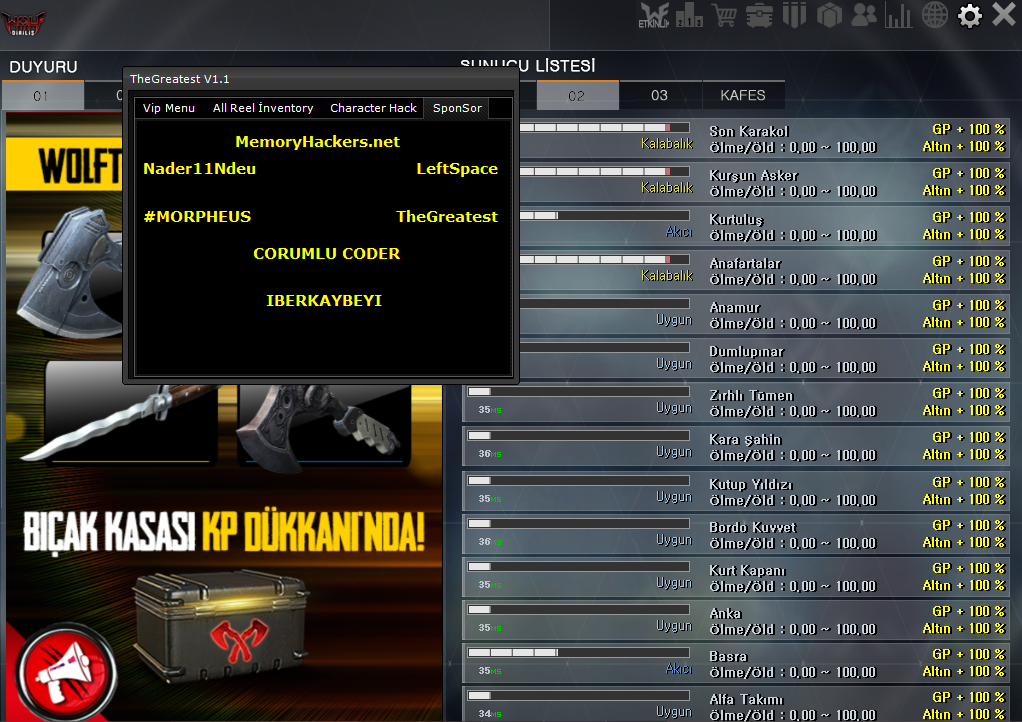
Task: Switch to Vip Menu tab
Action: [169, 108]
